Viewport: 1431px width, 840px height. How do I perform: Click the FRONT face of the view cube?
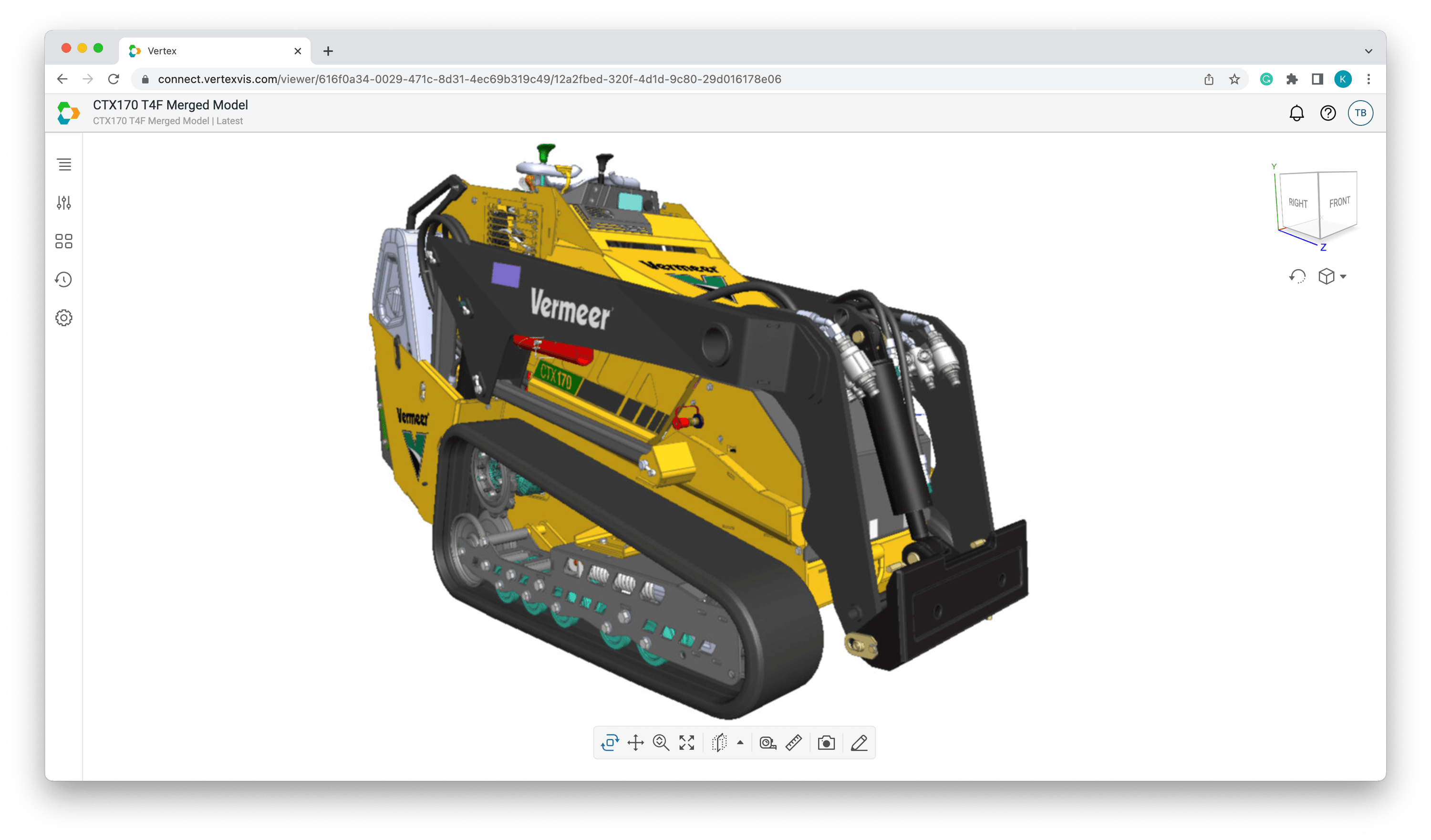pos(1340,202)
